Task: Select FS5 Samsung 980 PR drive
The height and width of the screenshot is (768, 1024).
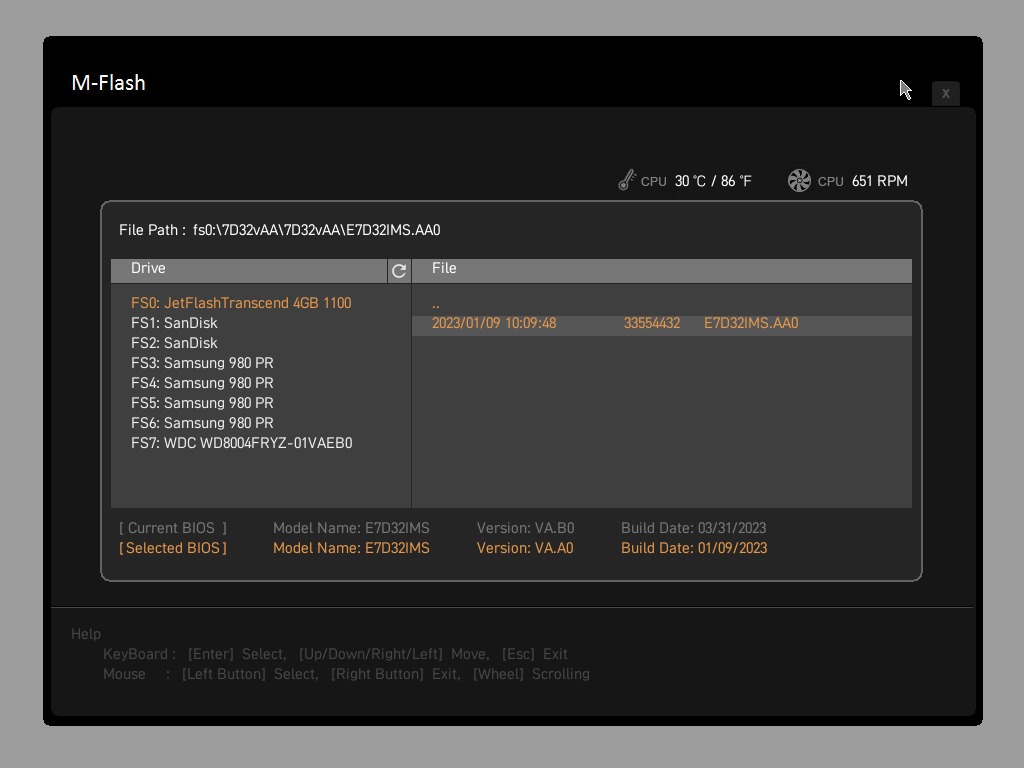Action: [x=202, y=403]
